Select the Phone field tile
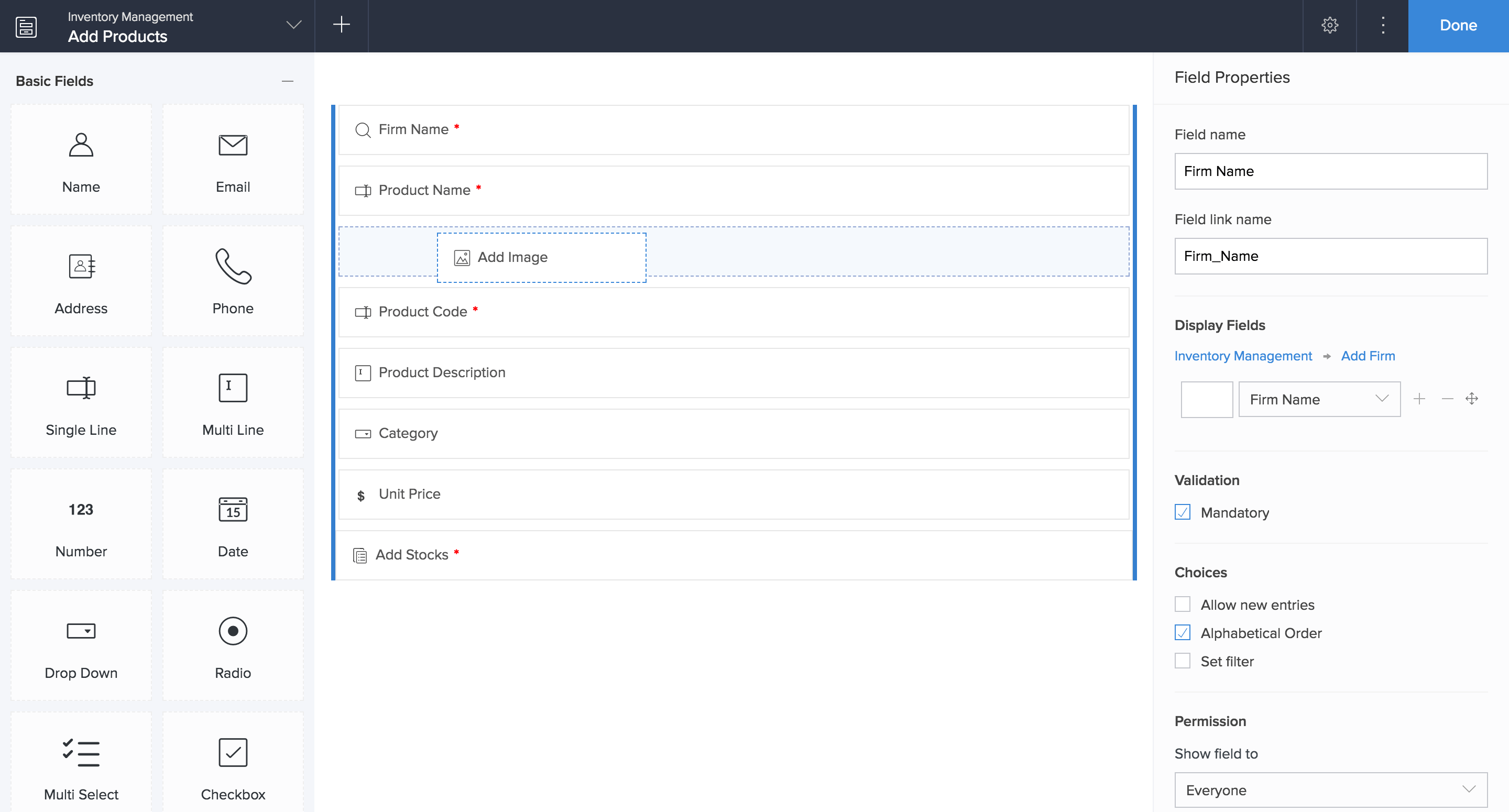 (233, 282)
